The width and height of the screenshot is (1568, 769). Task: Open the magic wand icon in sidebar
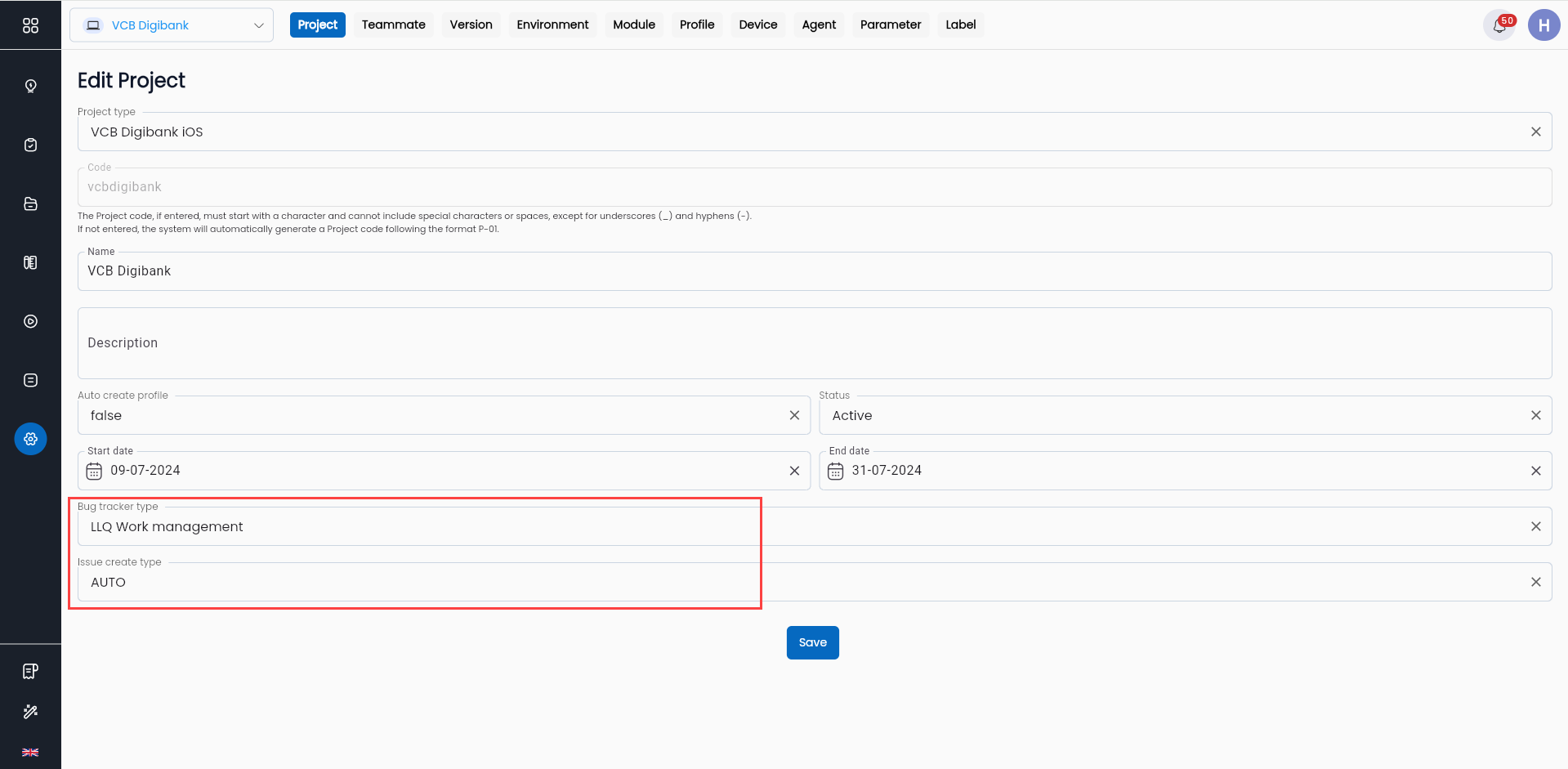[x=30, y=712]
